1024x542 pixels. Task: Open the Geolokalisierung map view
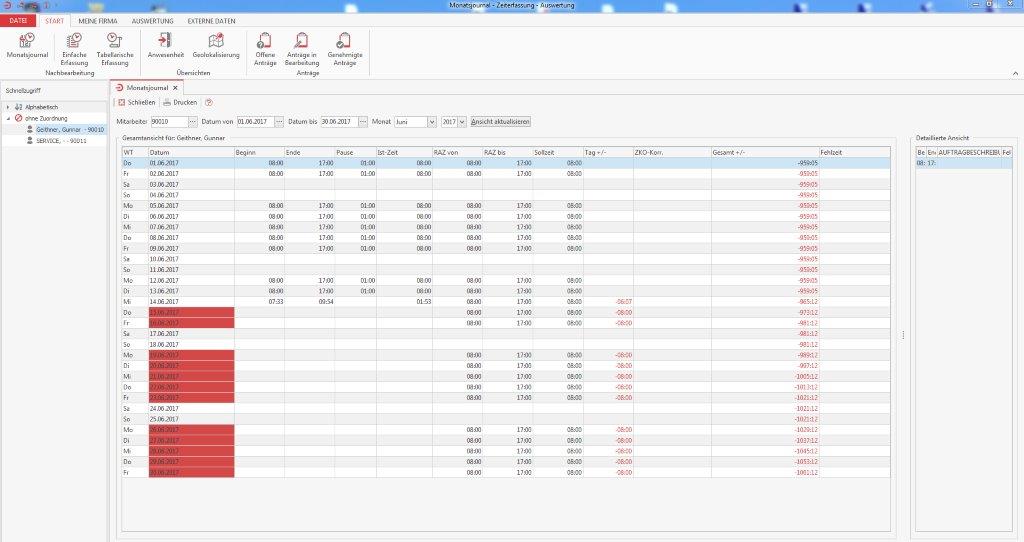coord(216,46)
